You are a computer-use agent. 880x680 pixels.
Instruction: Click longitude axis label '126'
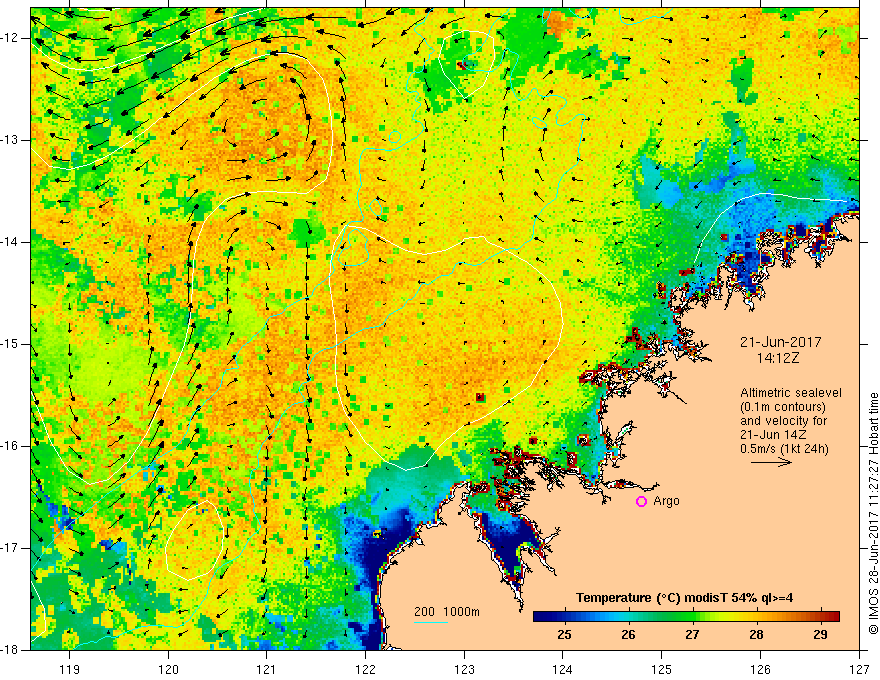(x=760, y=669)
